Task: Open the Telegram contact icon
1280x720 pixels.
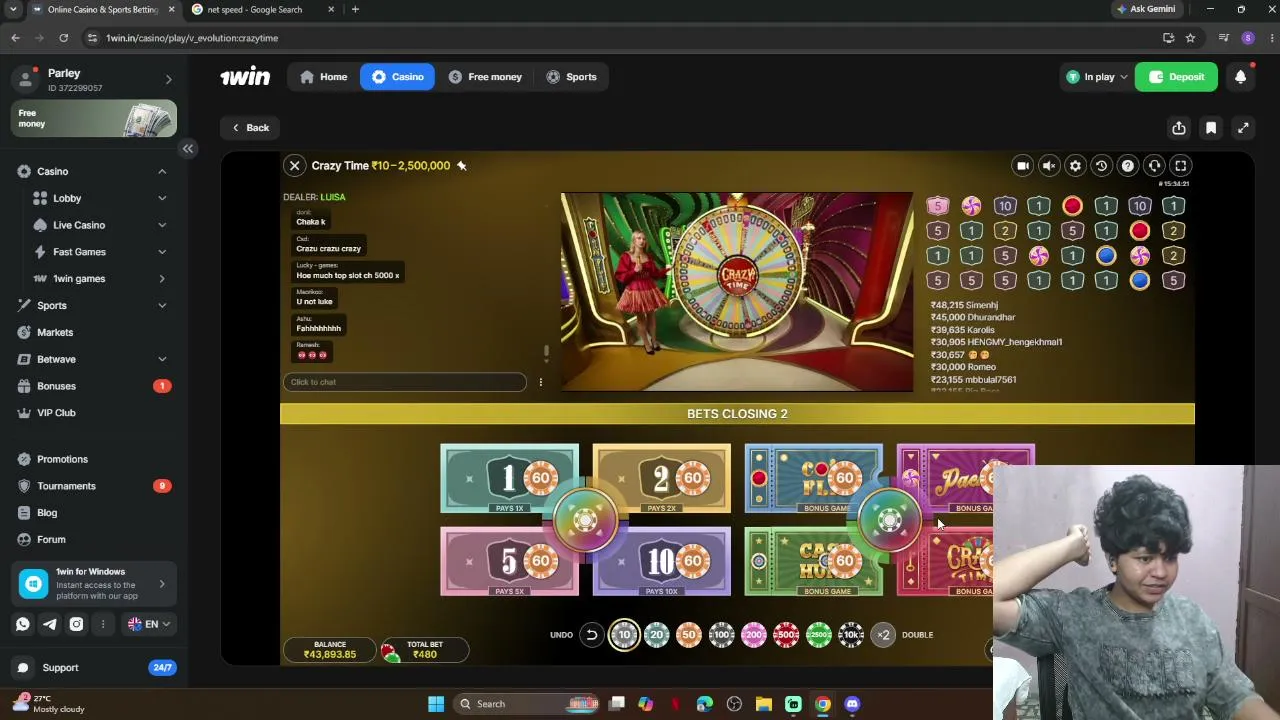Action: click(x=50, y=624)
